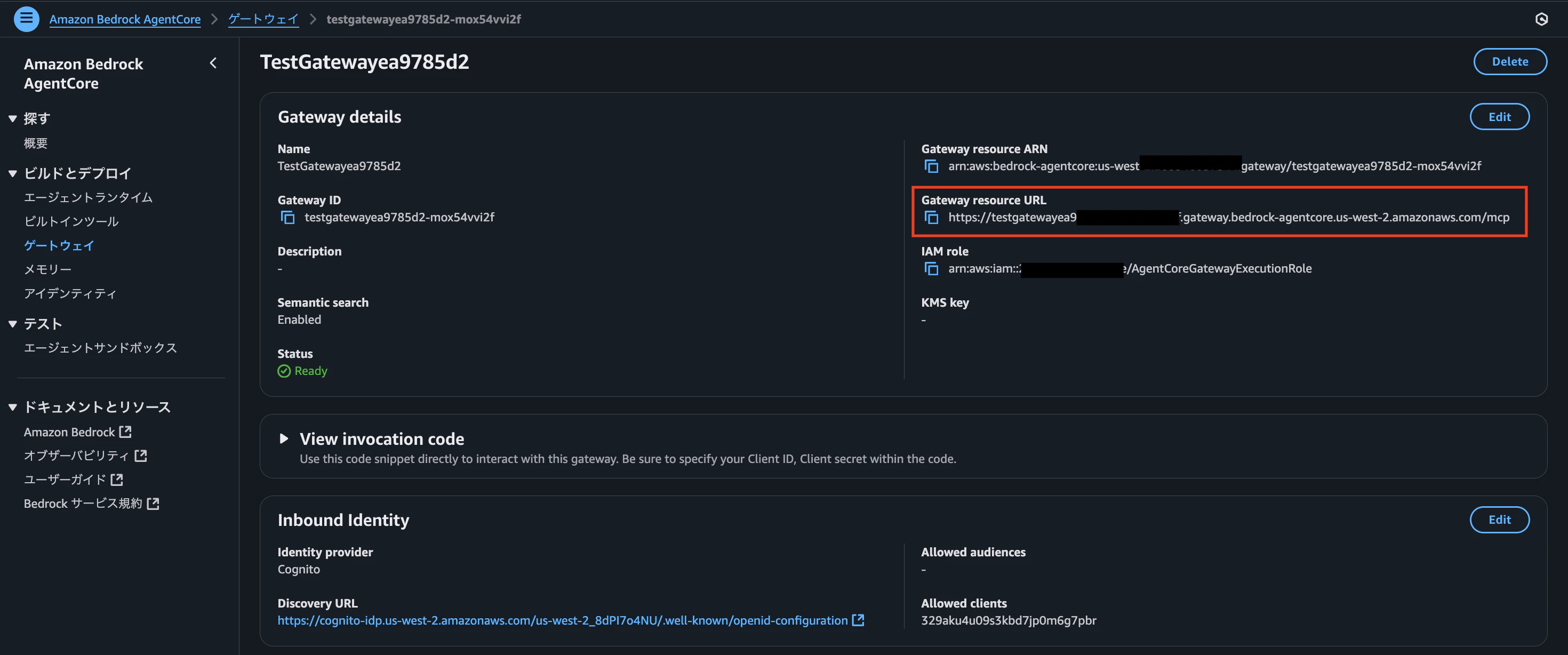Copy the IAM role ARN
This screenshot has height=655, width=1568.
tap(931, 268)
